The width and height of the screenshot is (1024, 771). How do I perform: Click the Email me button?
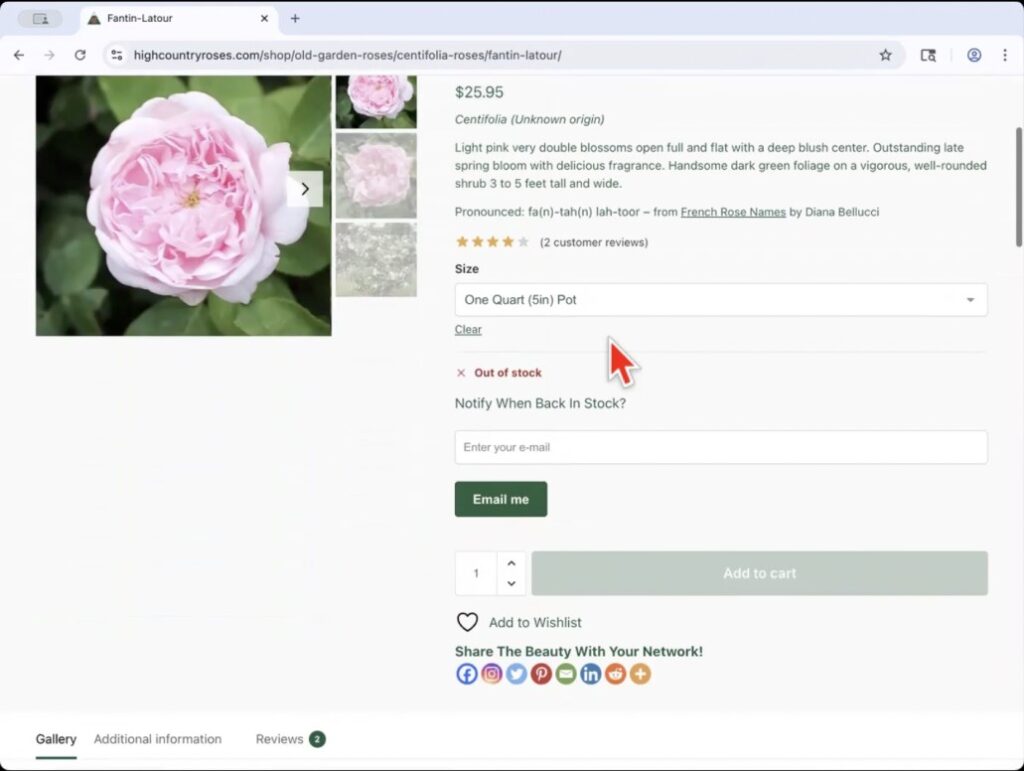(x=501, y=499)
